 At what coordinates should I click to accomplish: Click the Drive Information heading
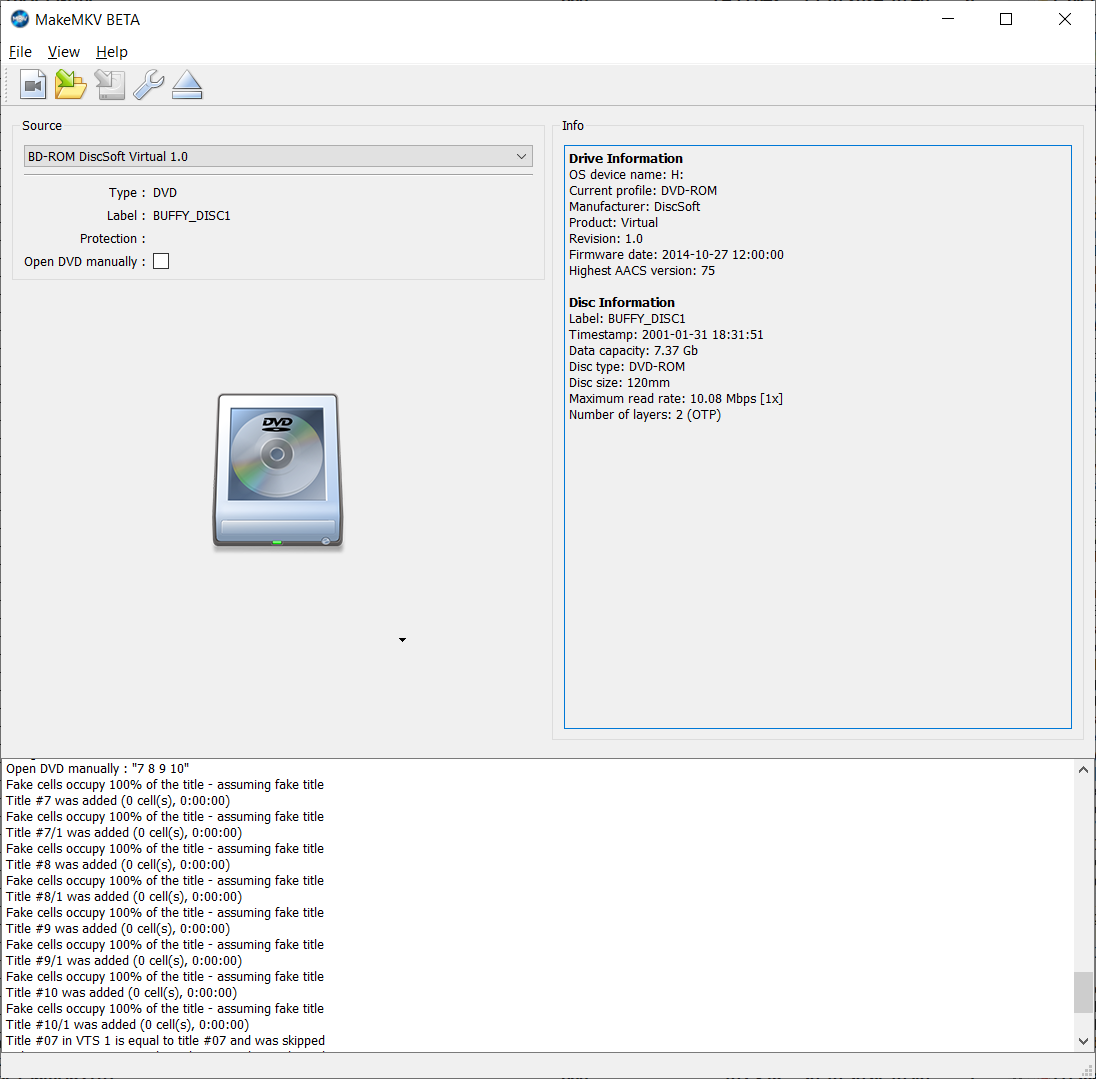coord(626,159)
